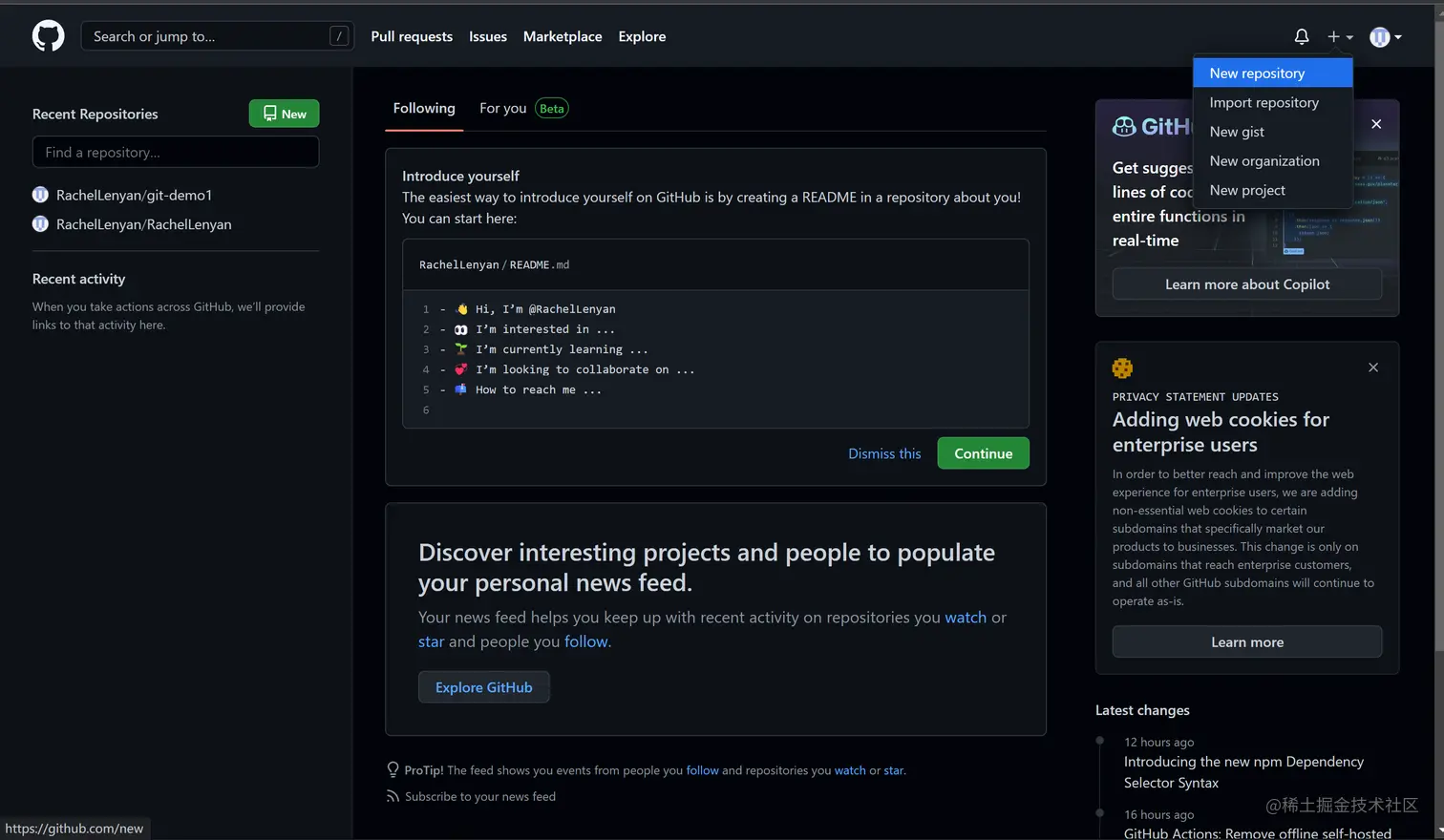This screenshot has width=1444, height=840.
Task: Click the cookie icon in privacy card
Action: click(1122, 367)
